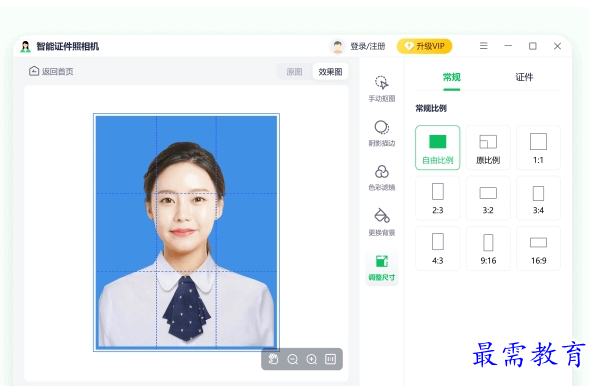Maximize the application window
594x386 pixels.
pyautogui.click(x=533, y=46)
